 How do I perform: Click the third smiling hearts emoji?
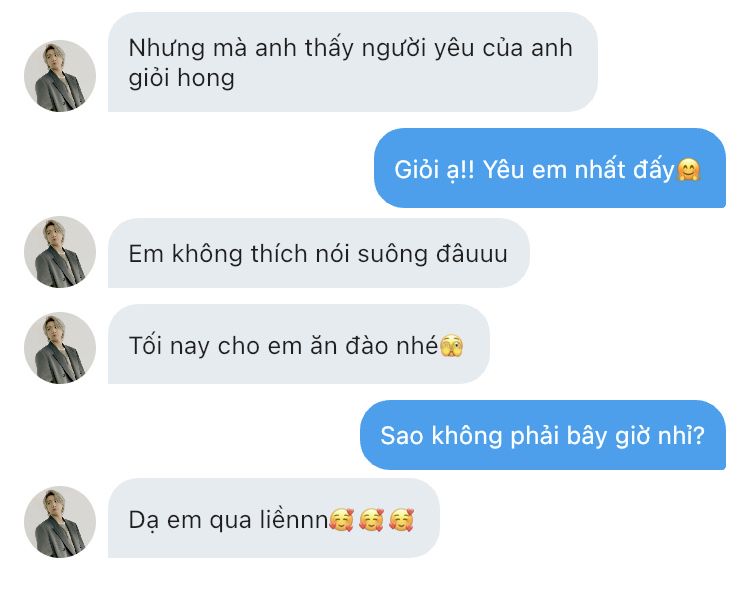(401, 520)
